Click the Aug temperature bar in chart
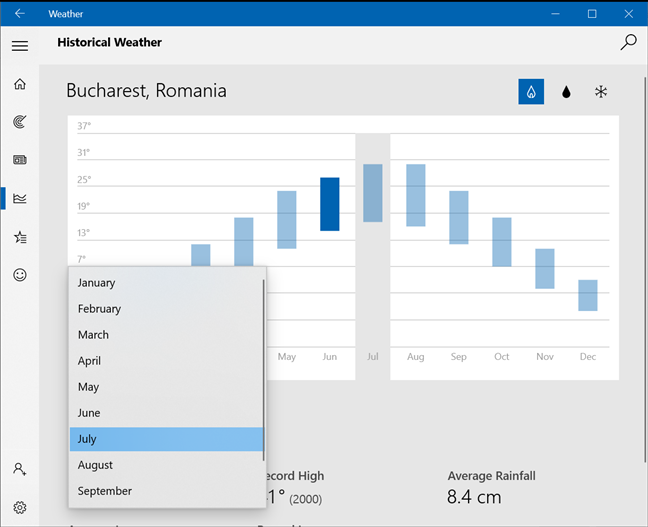Viewport: 648px width, 527px height. point(415,195)
